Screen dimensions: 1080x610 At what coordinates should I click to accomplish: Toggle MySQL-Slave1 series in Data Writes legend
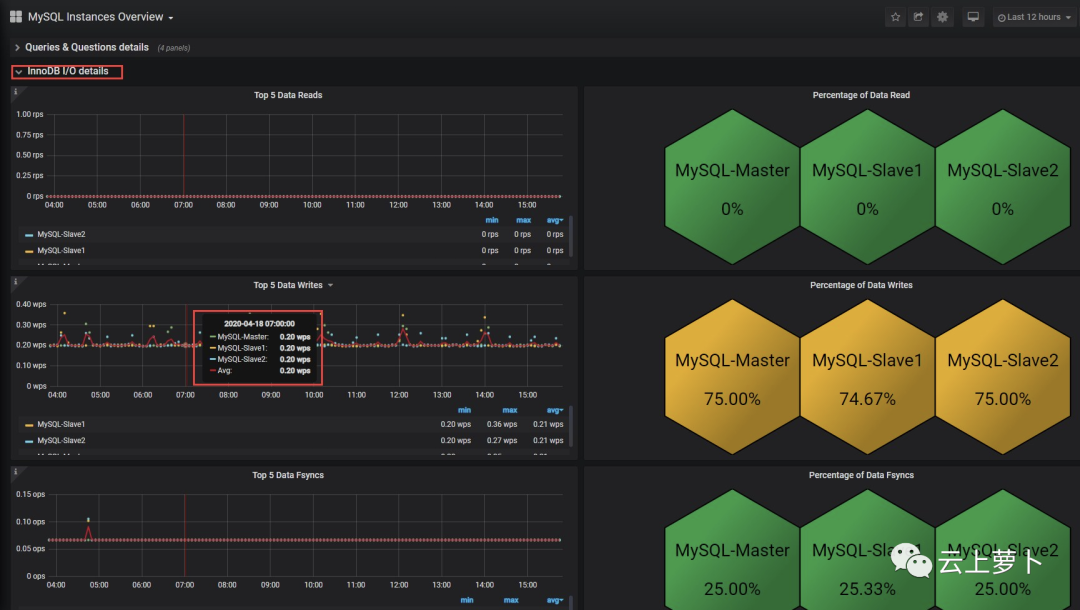coord(61,424)
